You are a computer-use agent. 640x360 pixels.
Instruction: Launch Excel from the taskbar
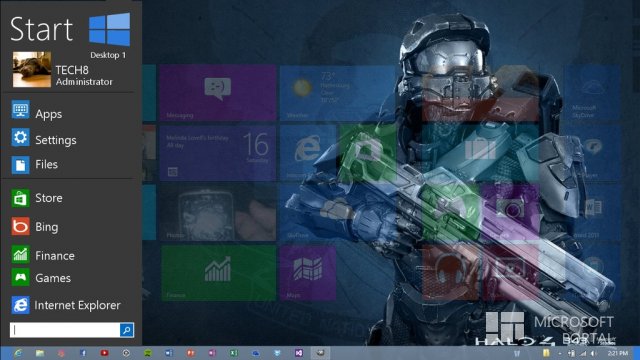coord(233,353)
